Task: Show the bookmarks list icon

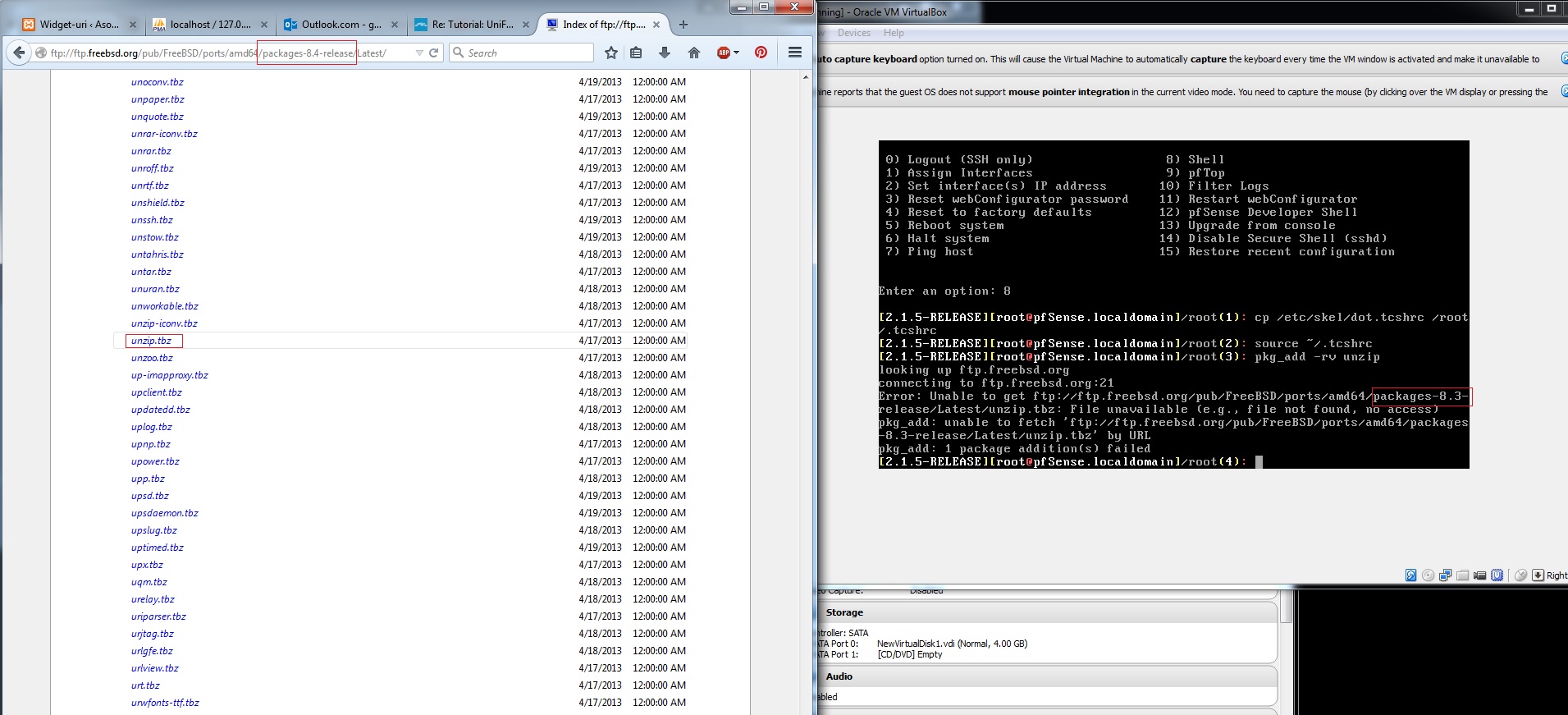Action: click(x=636, y=53)
